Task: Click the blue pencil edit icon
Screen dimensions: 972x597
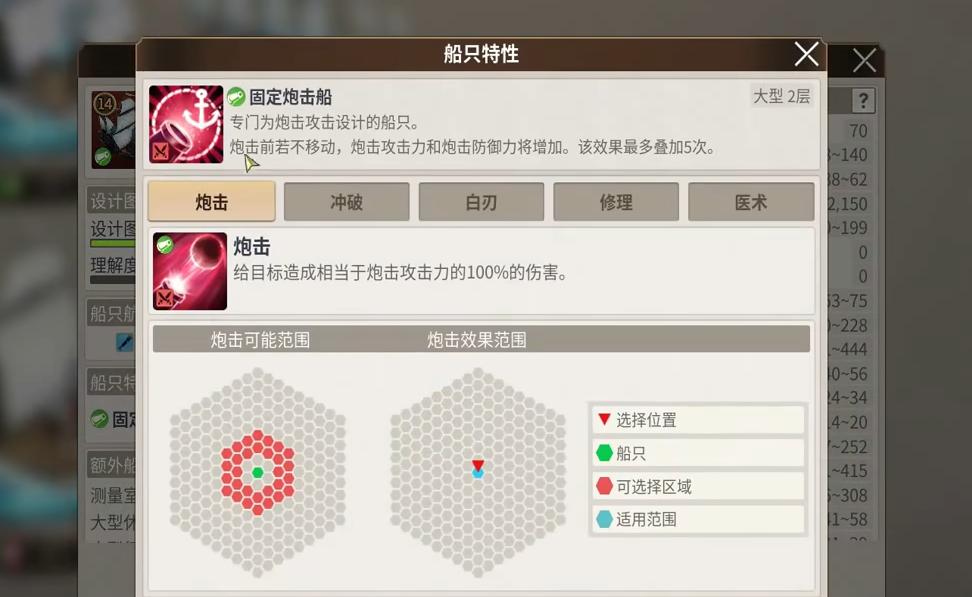Action: click(x=125, y=342)
